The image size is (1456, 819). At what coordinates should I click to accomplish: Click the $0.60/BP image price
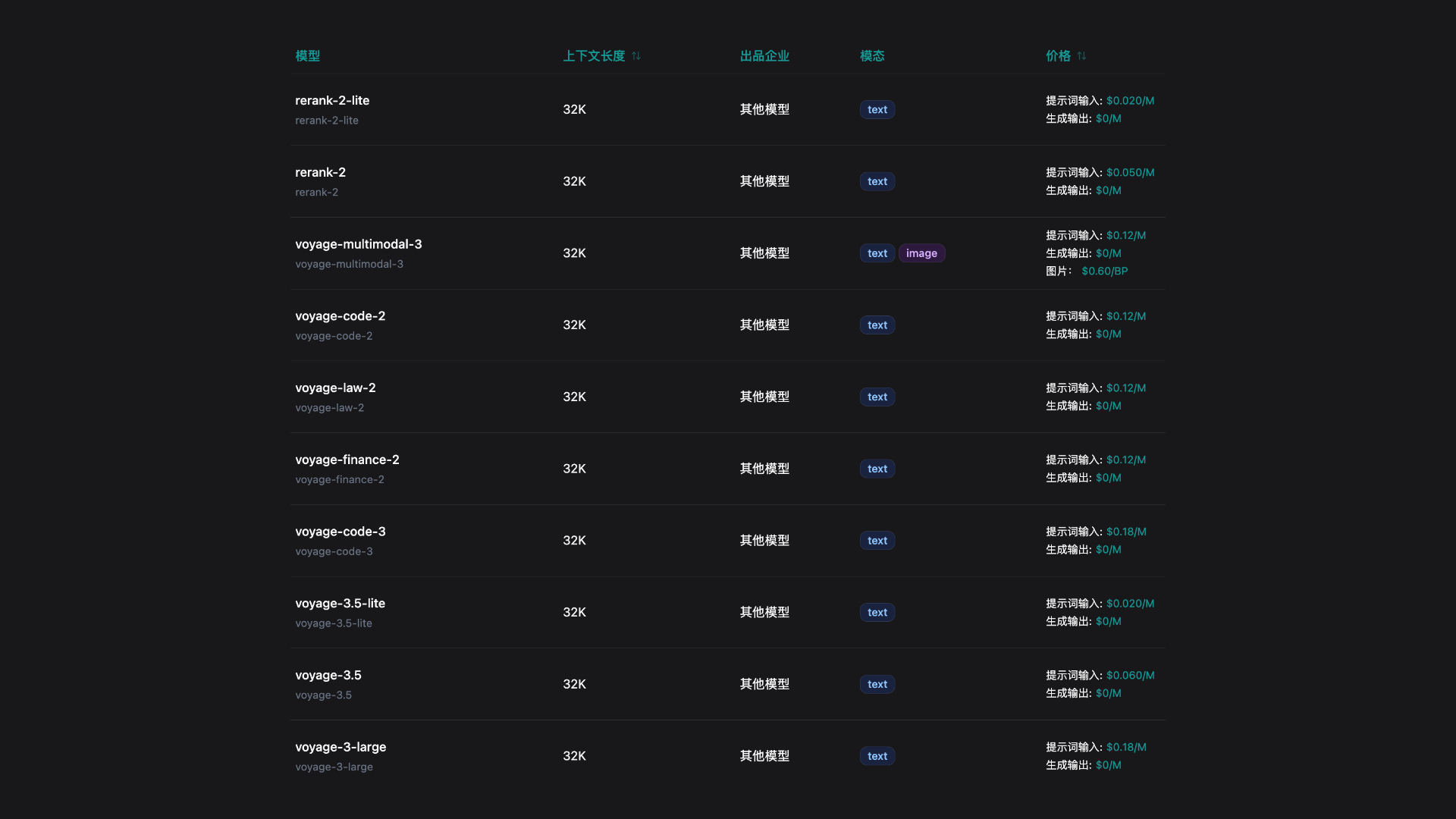[1104, 271]
